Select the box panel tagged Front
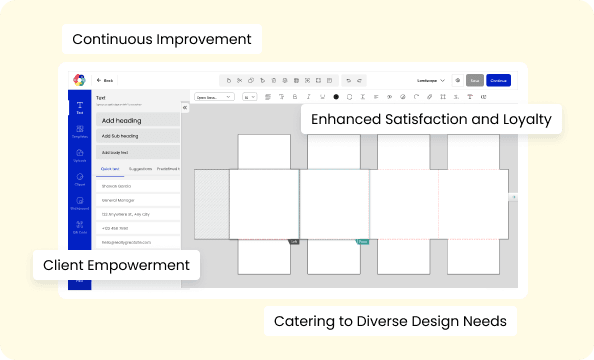The height and width of the screenshot is (360, 594). click(334, 204)
